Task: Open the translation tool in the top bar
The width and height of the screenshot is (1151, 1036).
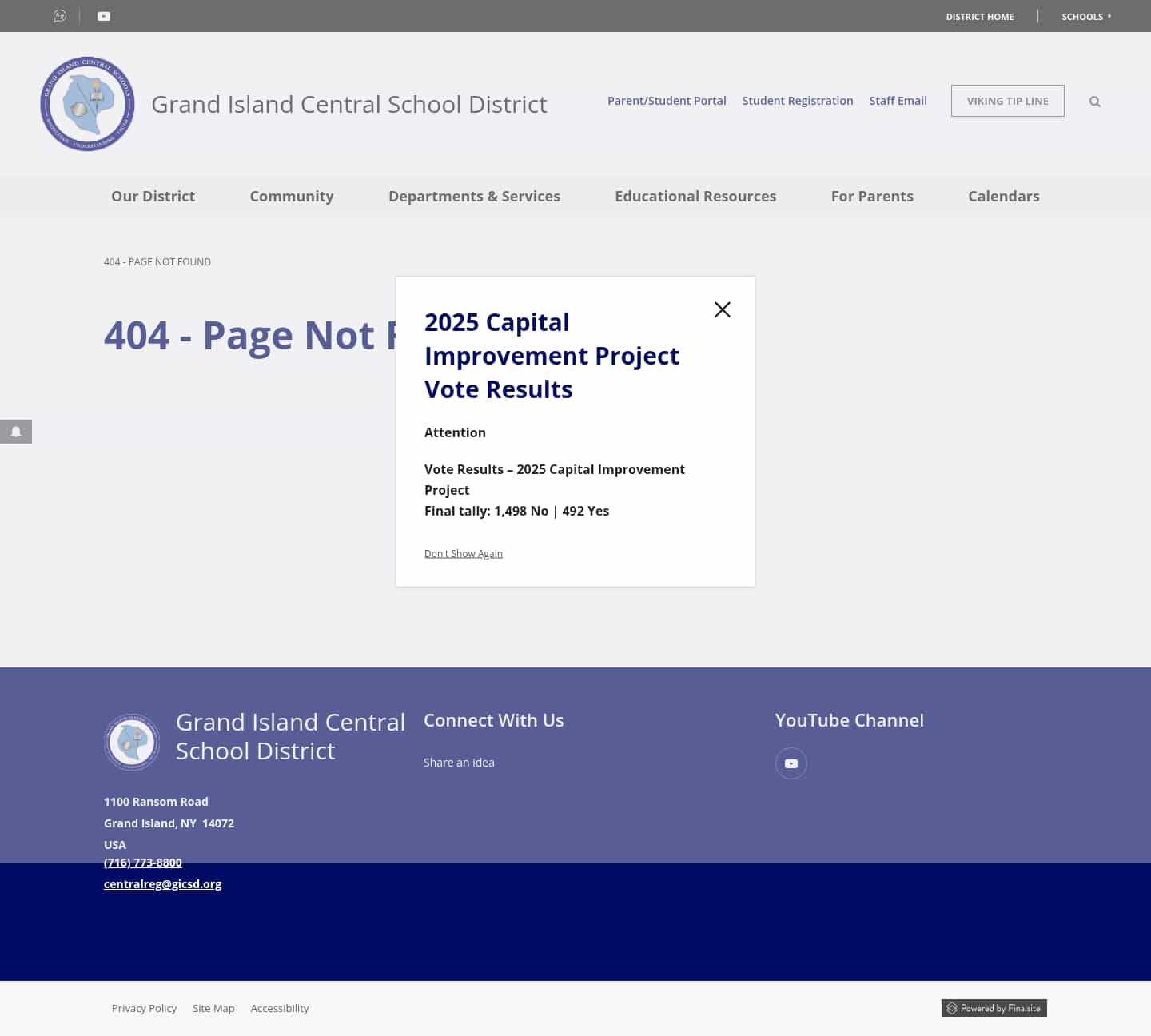Action: coord(59,15)
